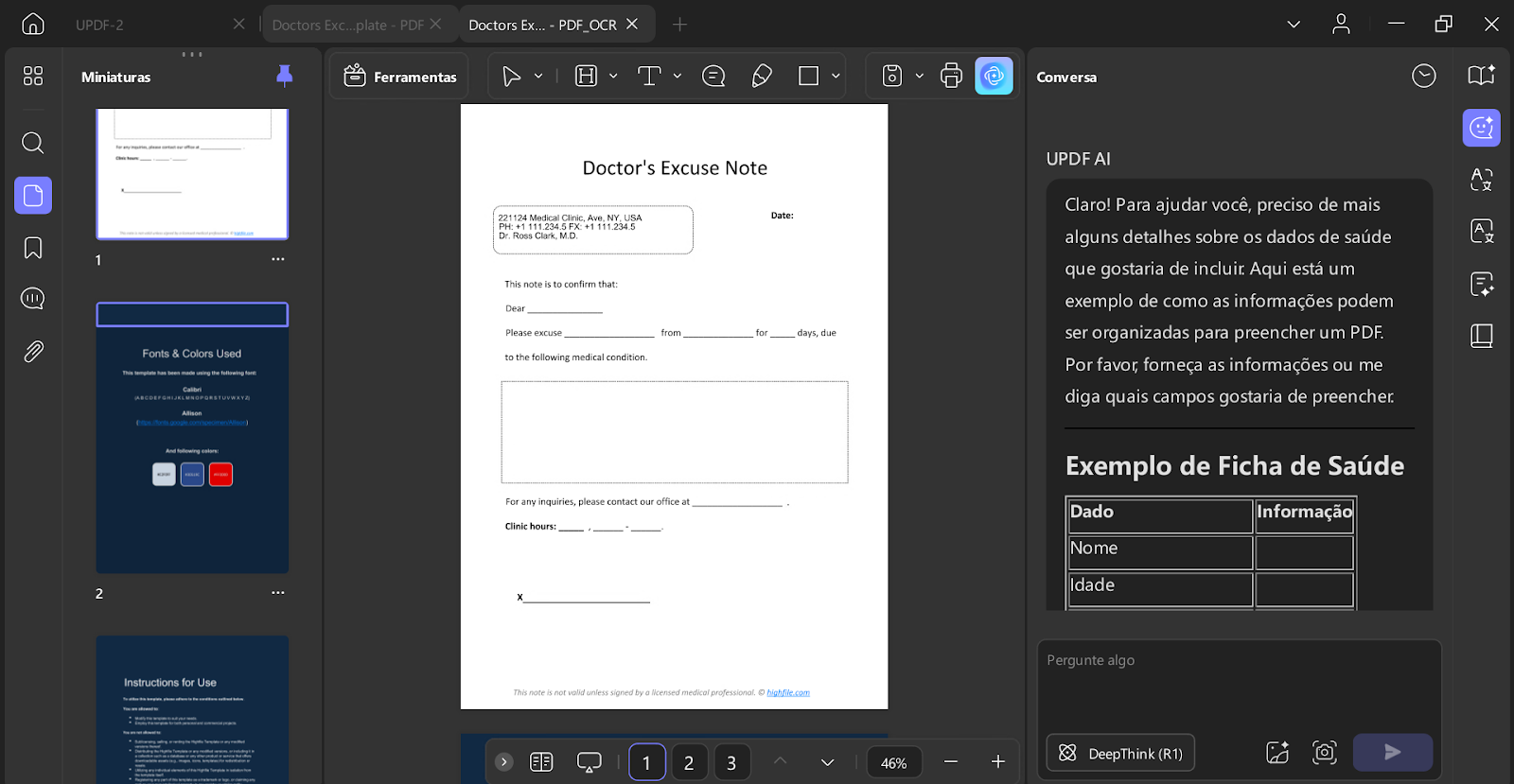
Task: Open the 46% zoom level field
Action: [x=894, y=762]
